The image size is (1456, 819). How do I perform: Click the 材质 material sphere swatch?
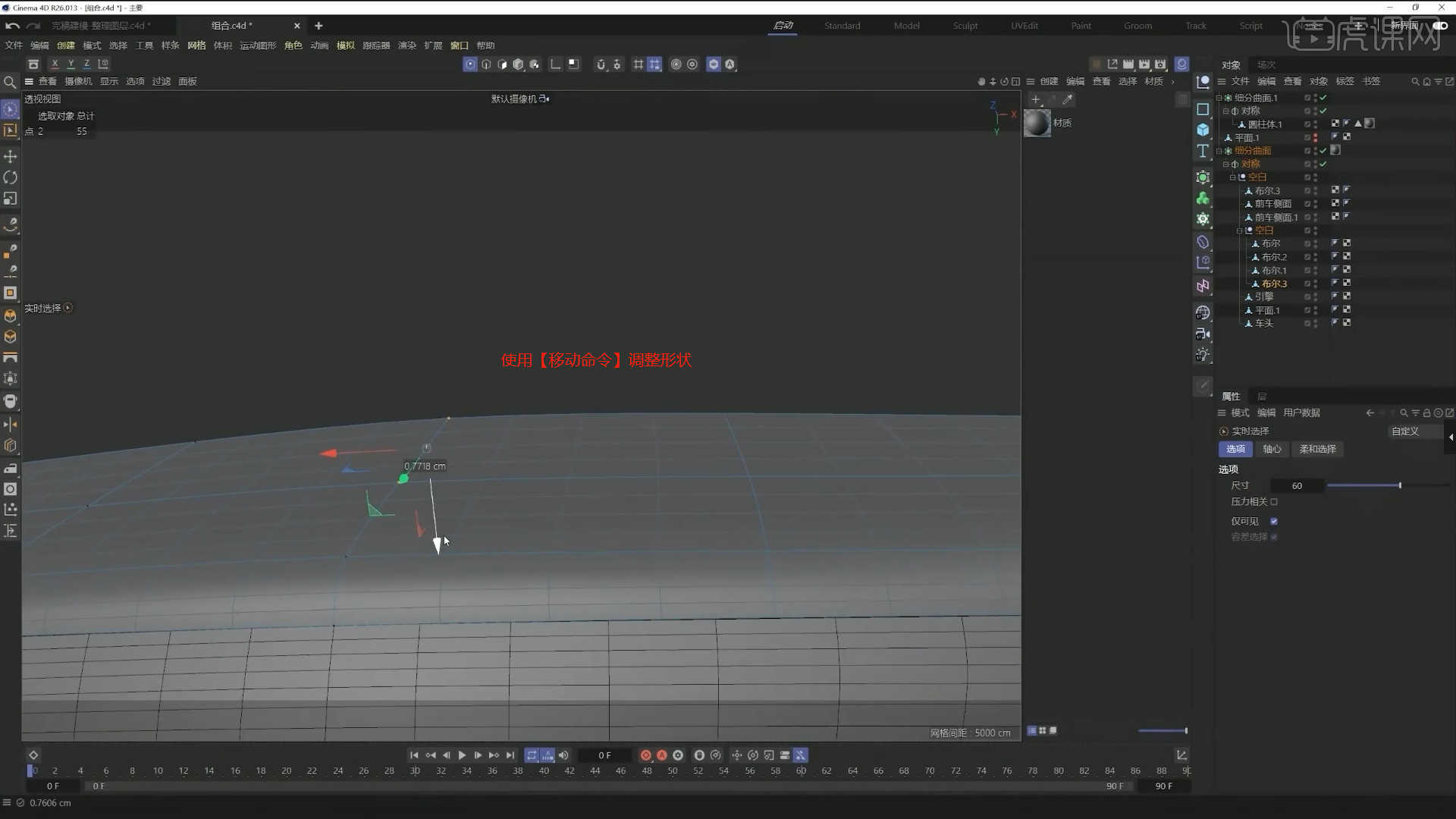(1037, 124)
